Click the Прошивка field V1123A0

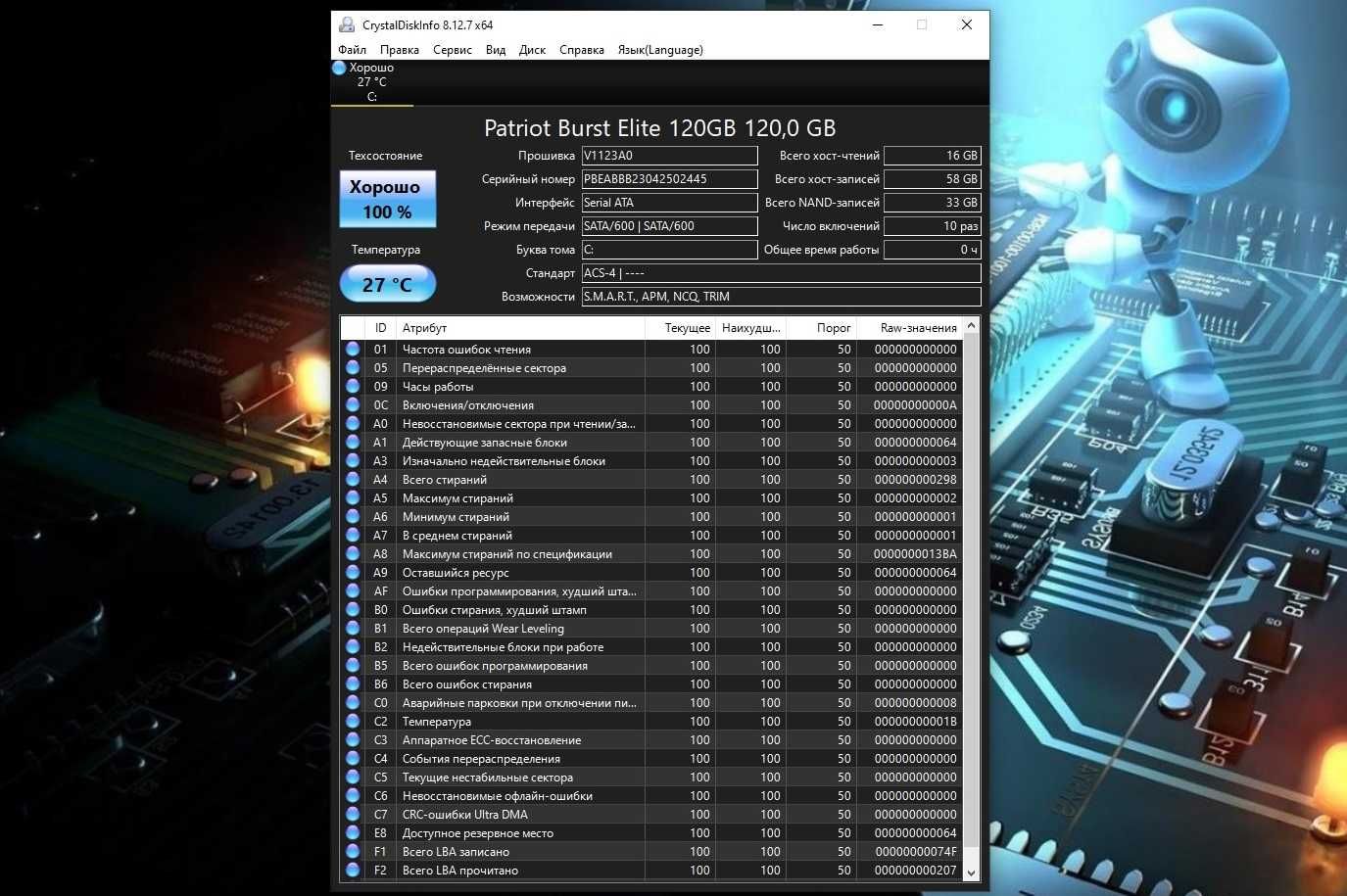coord(669,156)
